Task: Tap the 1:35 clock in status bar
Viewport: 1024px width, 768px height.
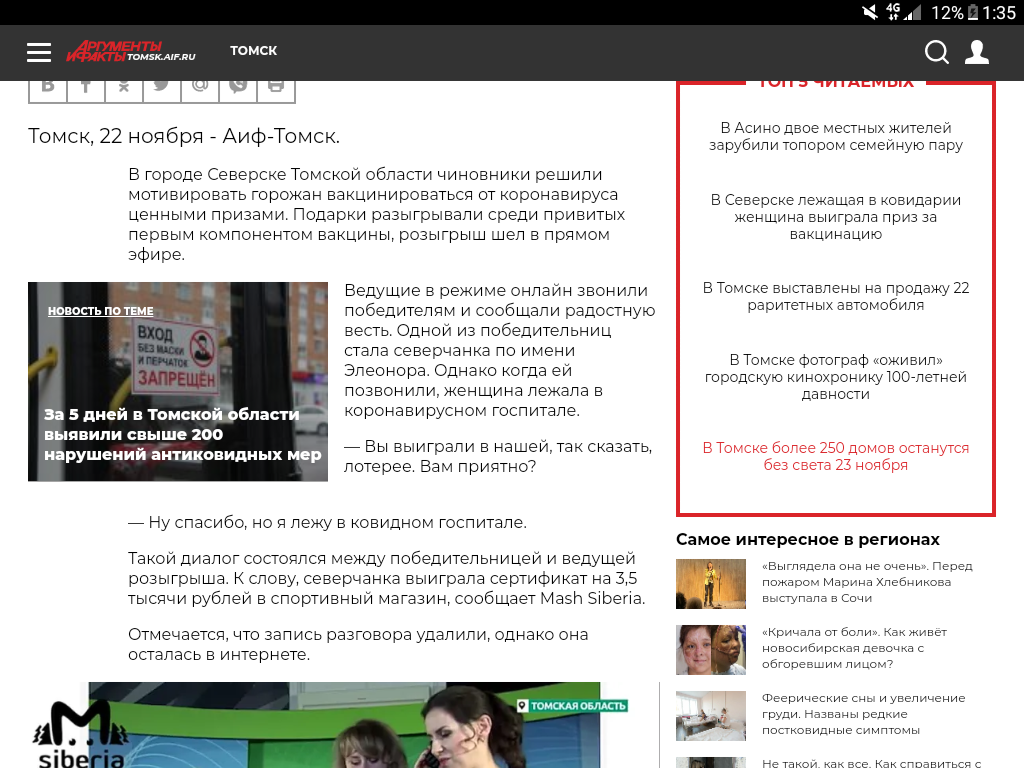Action: point(999,12)
